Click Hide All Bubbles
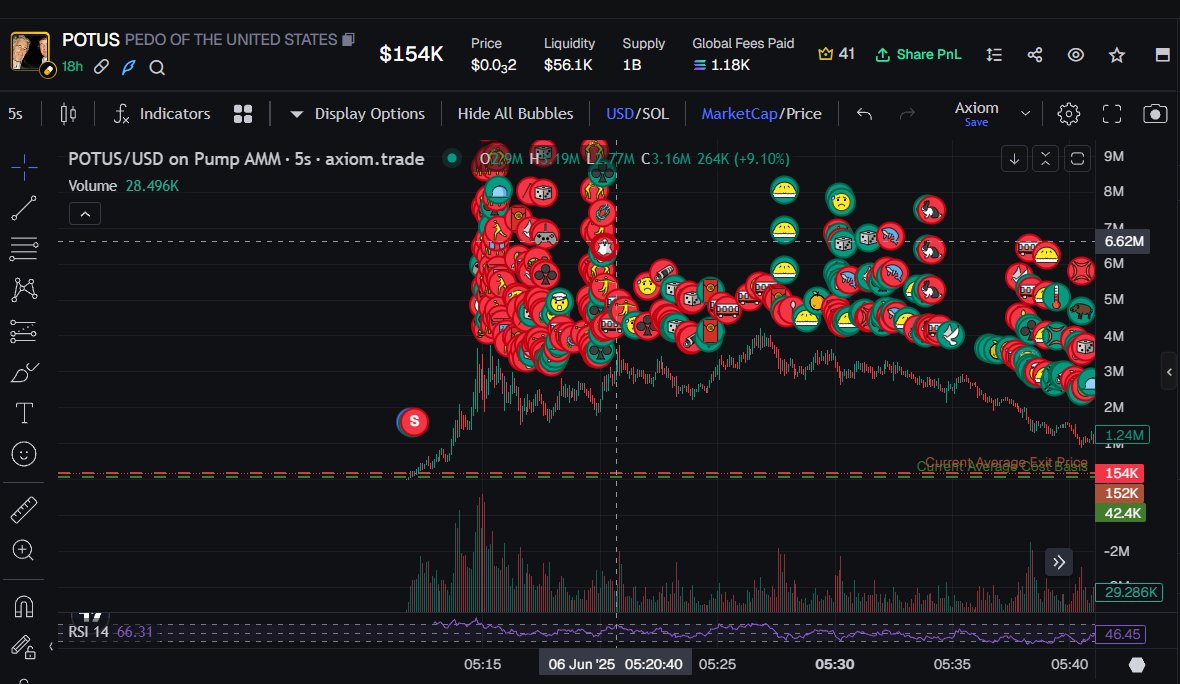This screenshot has width=1180, height=684. tap(515, 114)
